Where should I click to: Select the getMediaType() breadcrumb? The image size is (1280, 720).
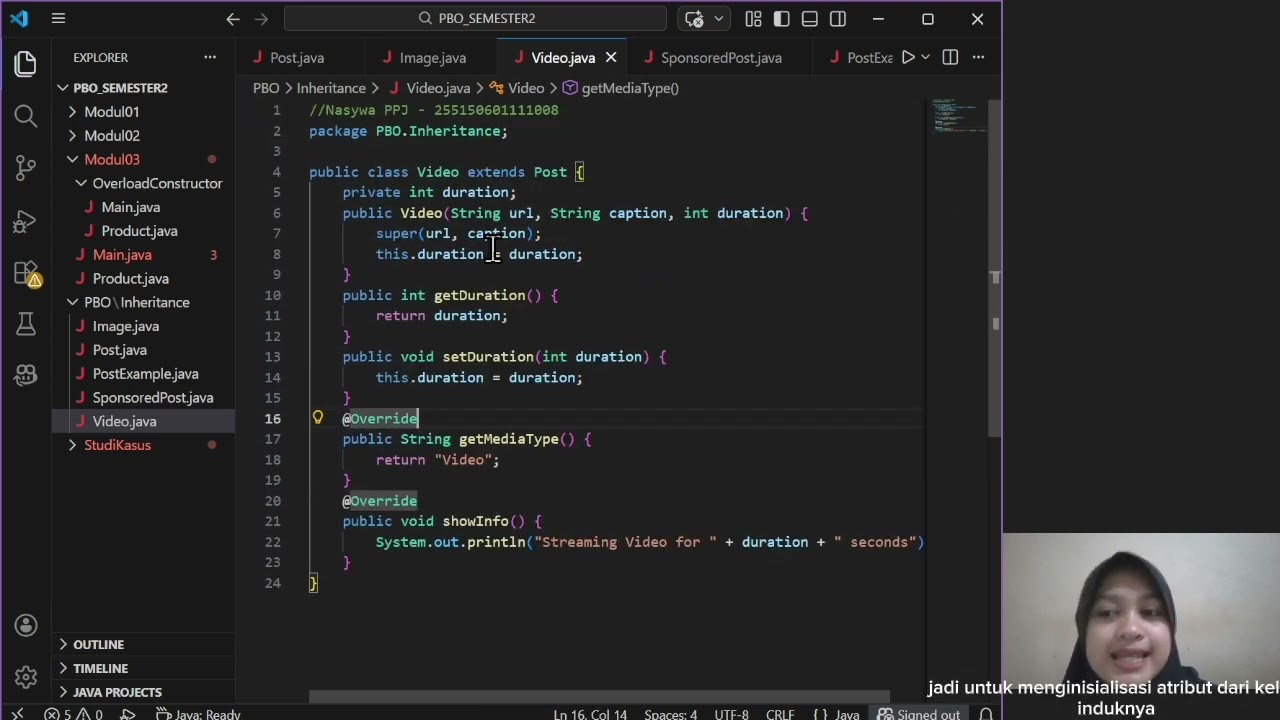[x=630, y=88]
